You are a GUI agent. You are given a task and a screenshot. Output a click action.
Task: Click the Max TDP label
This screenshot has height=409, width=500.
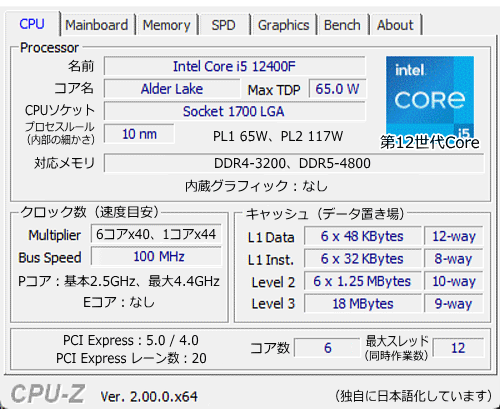point(274,90)
